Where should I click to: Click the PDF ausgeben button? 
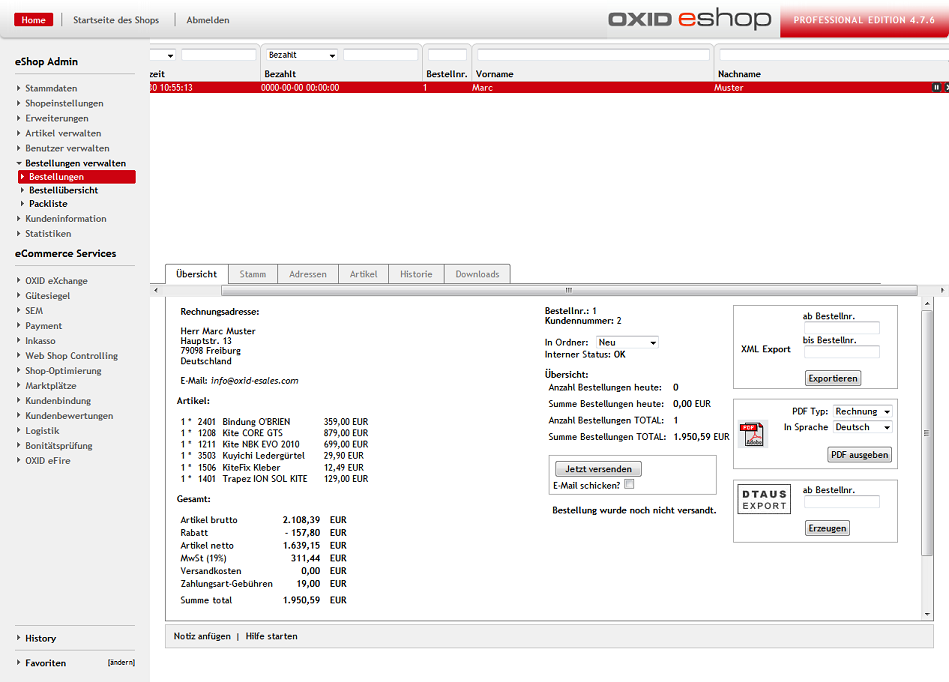pyautogui.click(x=859, y=455)
